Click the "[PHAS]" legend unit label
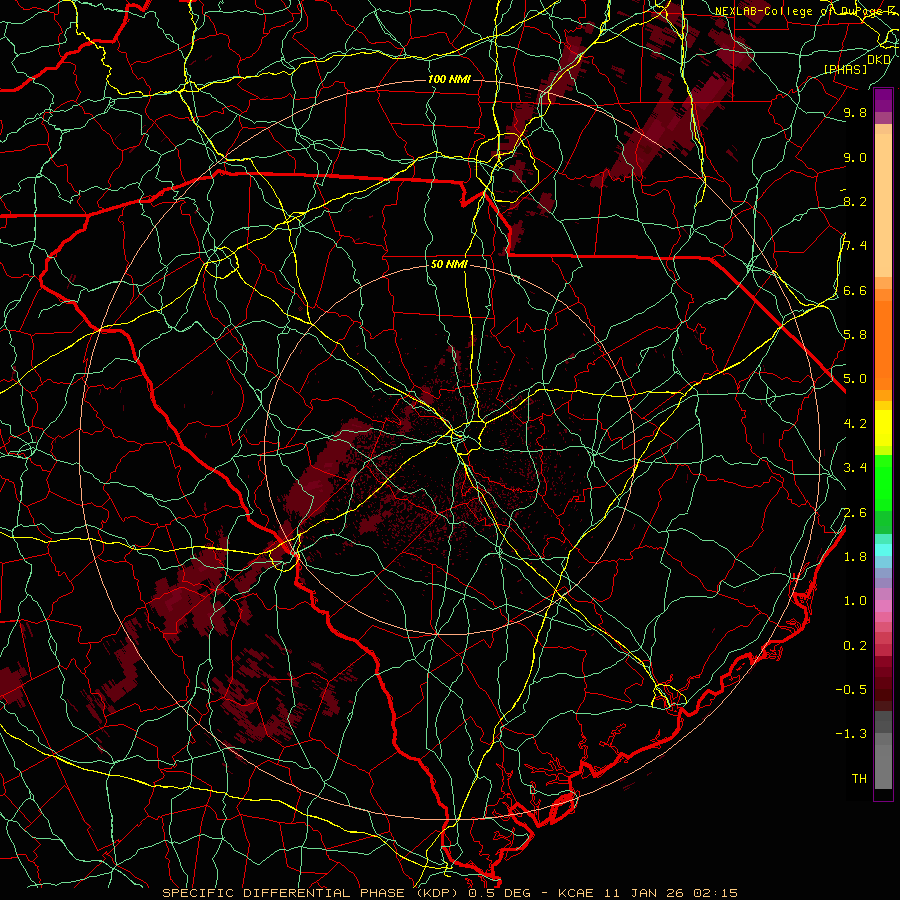The image size is (900, 900). (x=845, y=69)
